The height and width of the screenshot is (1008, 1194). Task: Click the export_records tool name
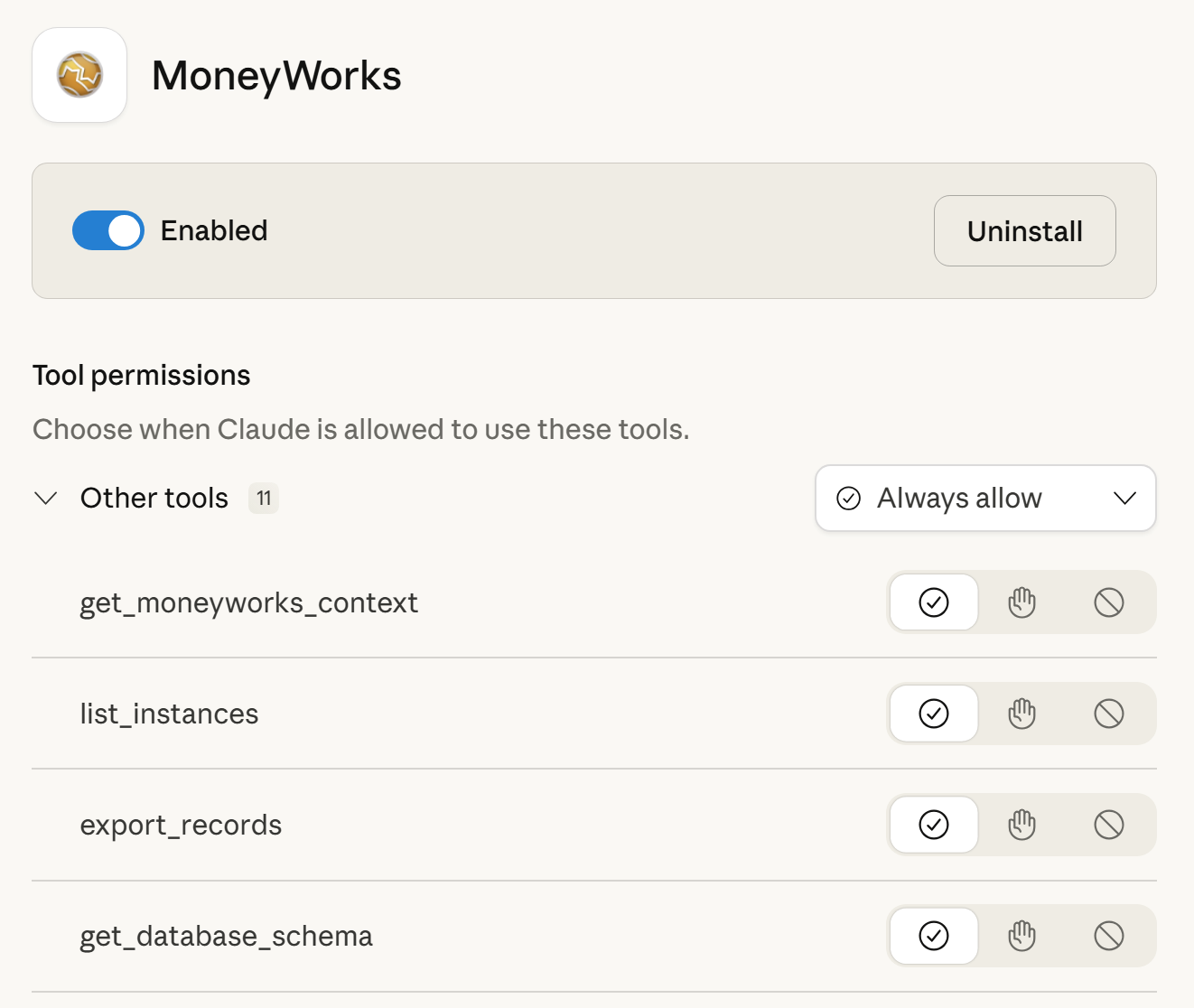click(181, 825)
